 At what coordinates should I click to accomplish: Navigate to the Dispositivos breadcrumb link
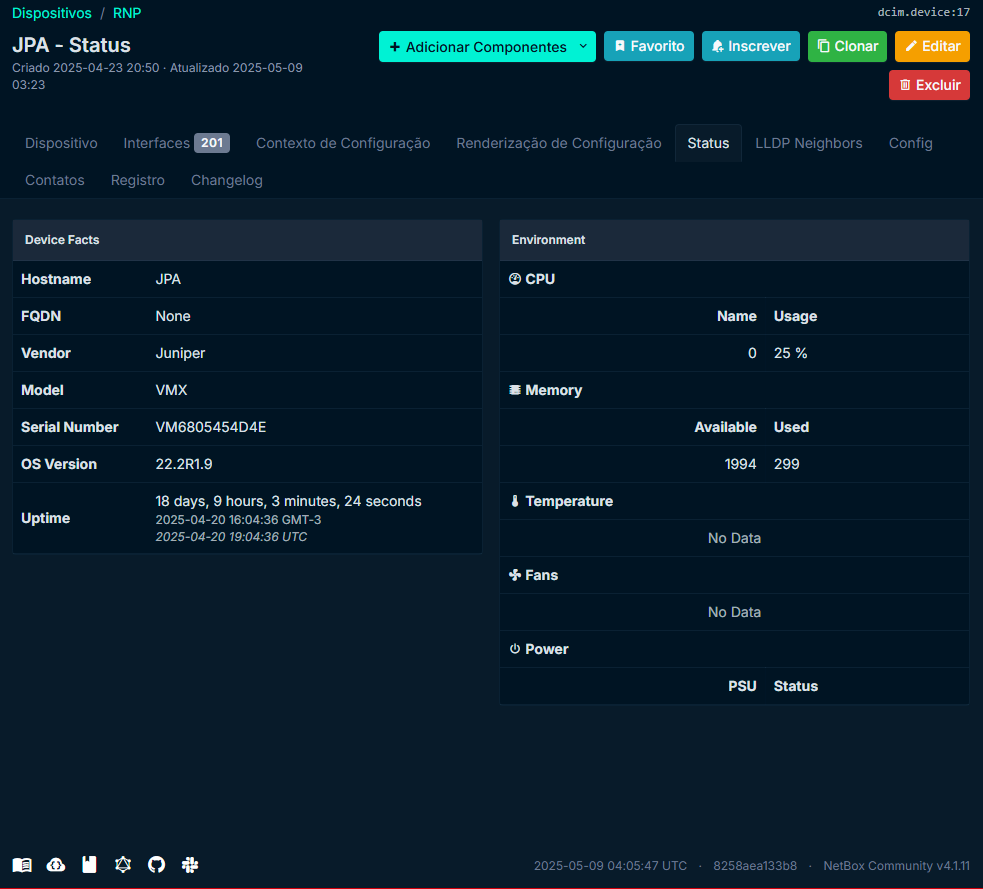point(51,13)
